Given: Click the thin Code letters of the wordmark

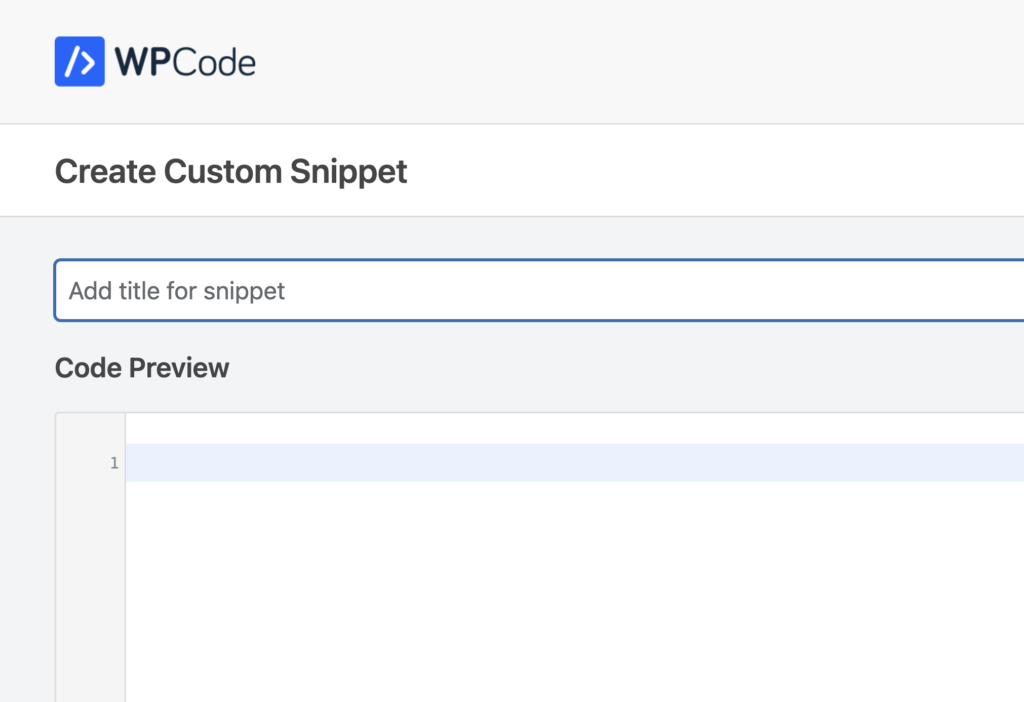Looking at the screenshot, I should (x=215, y=63).
